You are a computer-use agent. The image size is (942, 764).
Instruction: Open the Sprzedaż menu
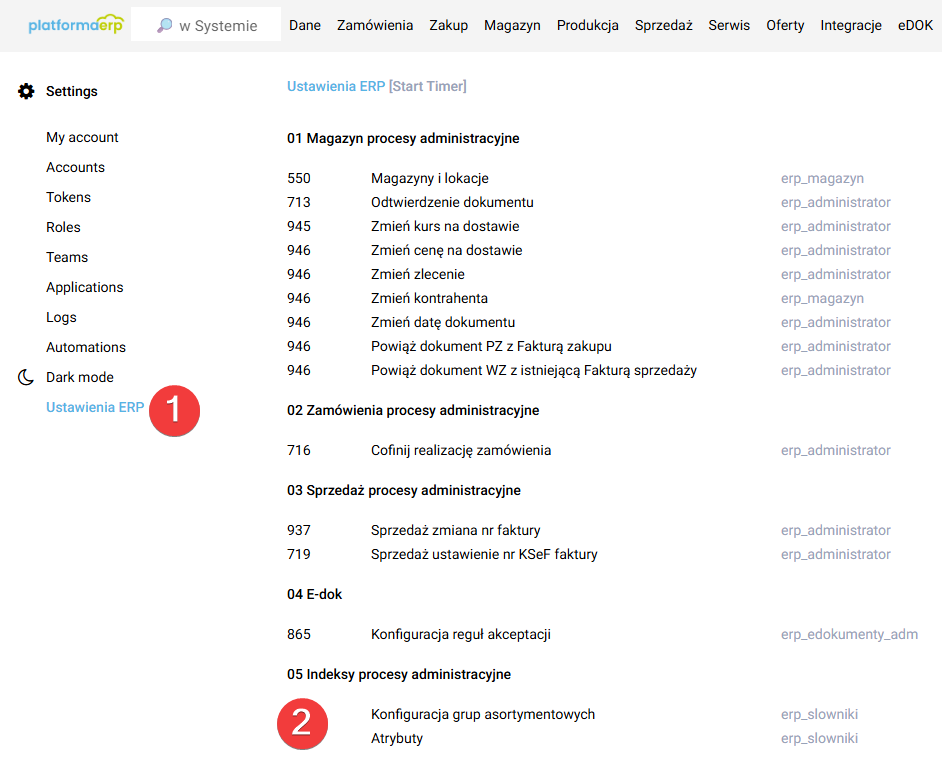click(x=663, y=25)
